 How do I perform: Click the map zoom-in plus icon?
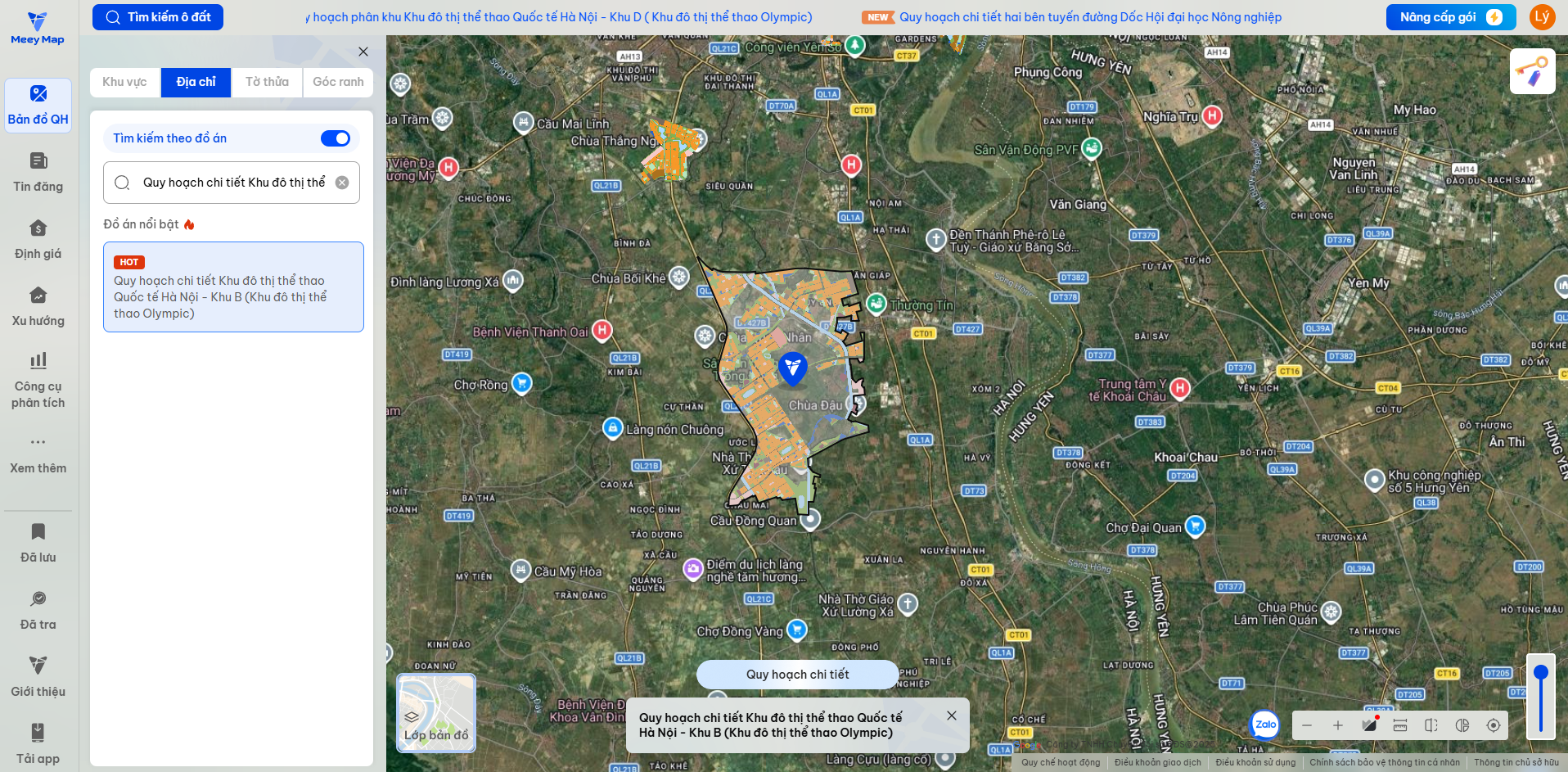1338,725
